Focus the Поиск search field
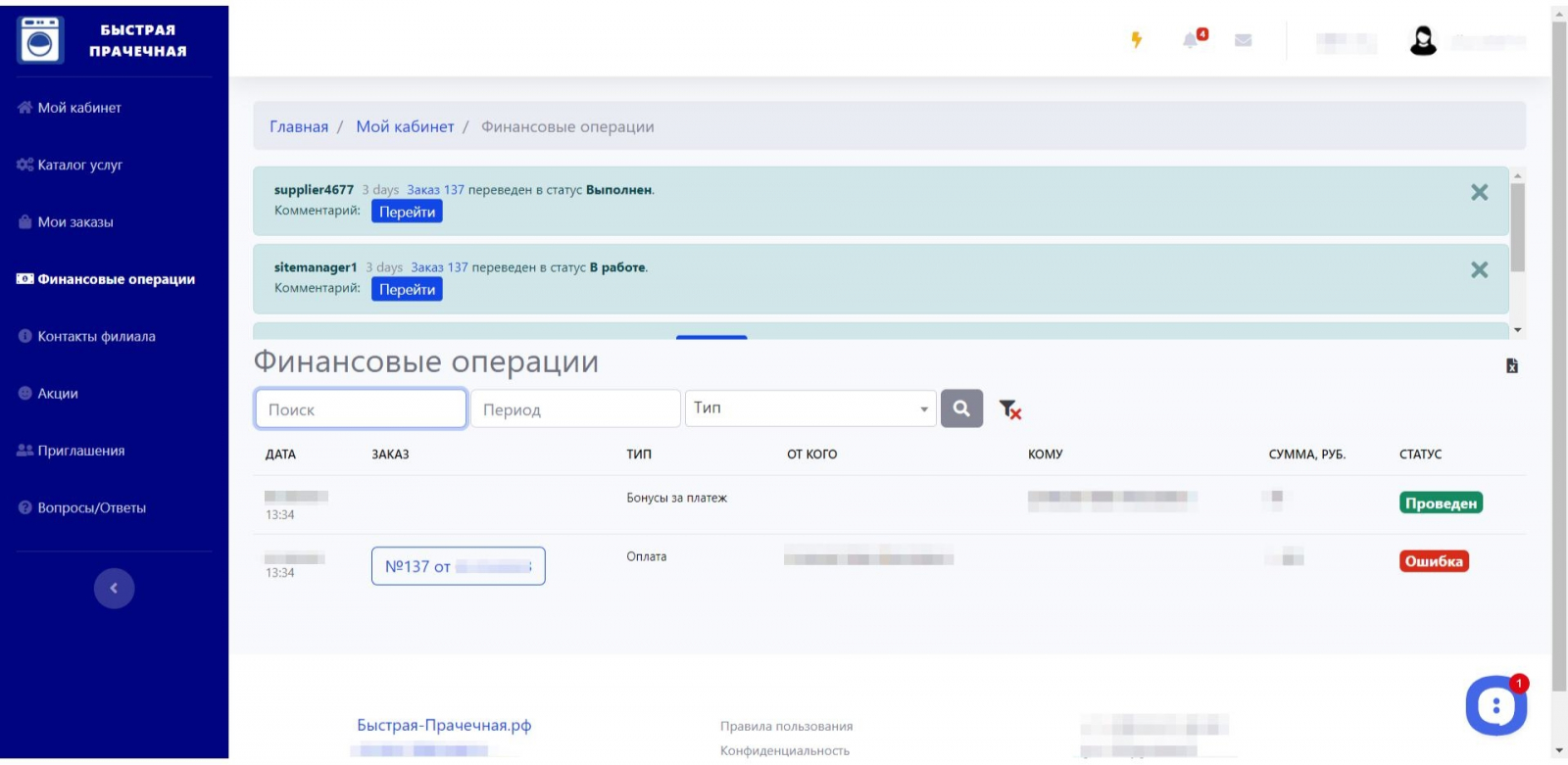The image size is (1568, 765). pyautogui.click(x=361, y=408)
